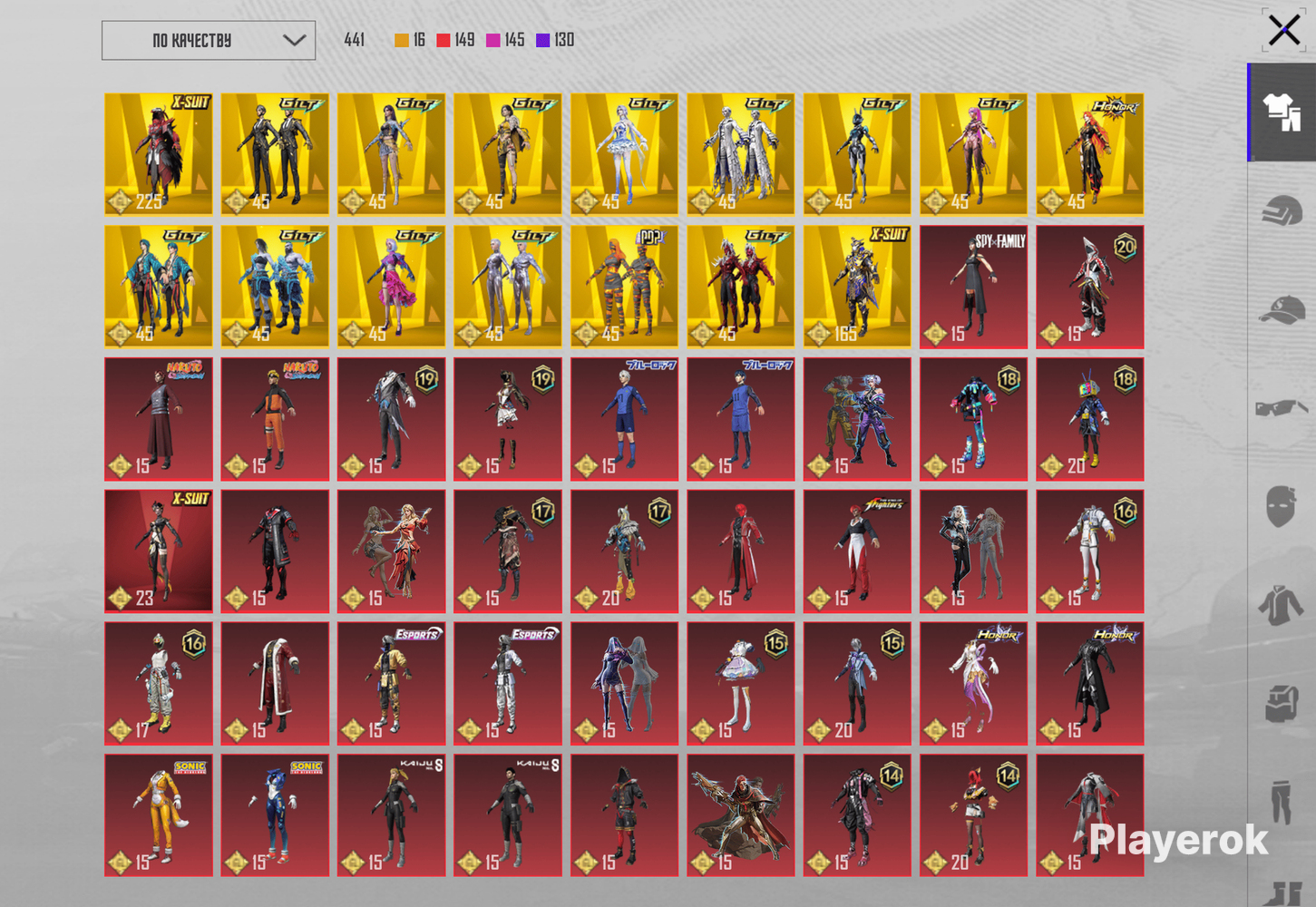The image size is (1316, 907).
Task: Select the Naruto dark robe outfit
Action: pyautogui.click(x=159, y=419)
